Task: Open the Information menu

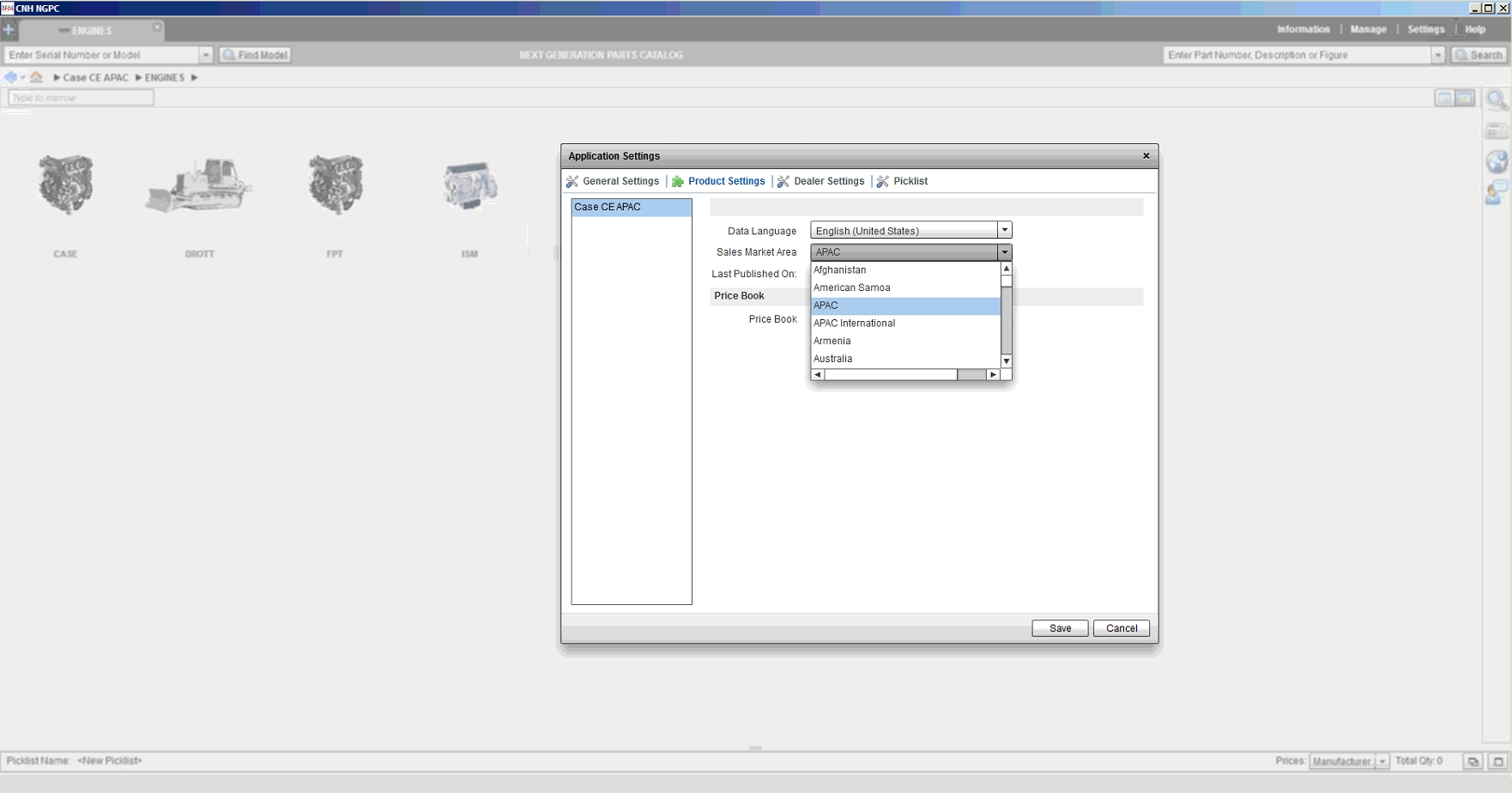Action: tap(1303, 29)
